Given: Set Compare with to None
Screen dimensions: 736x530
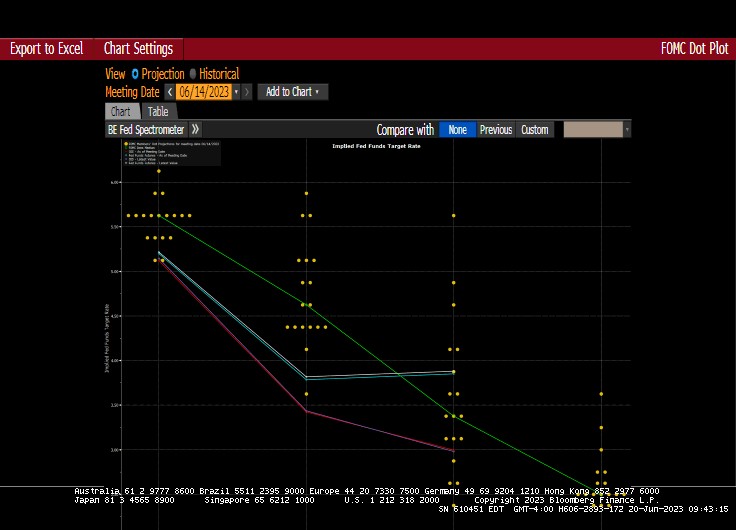Looking at the screenshot, I should click(457, 130).
